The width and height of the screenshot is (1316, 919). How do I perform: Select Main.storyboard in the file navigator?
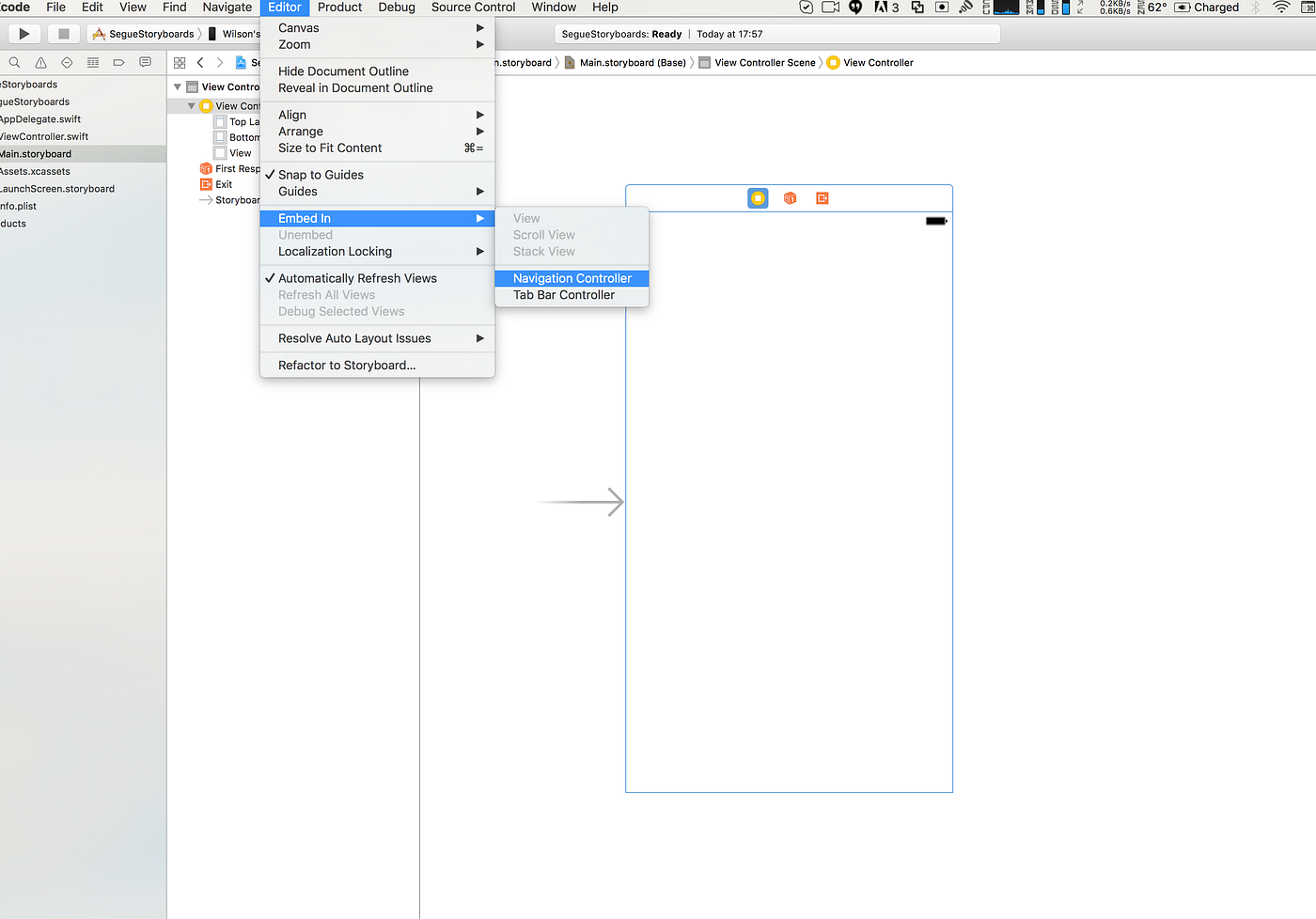tap(38, 153)
